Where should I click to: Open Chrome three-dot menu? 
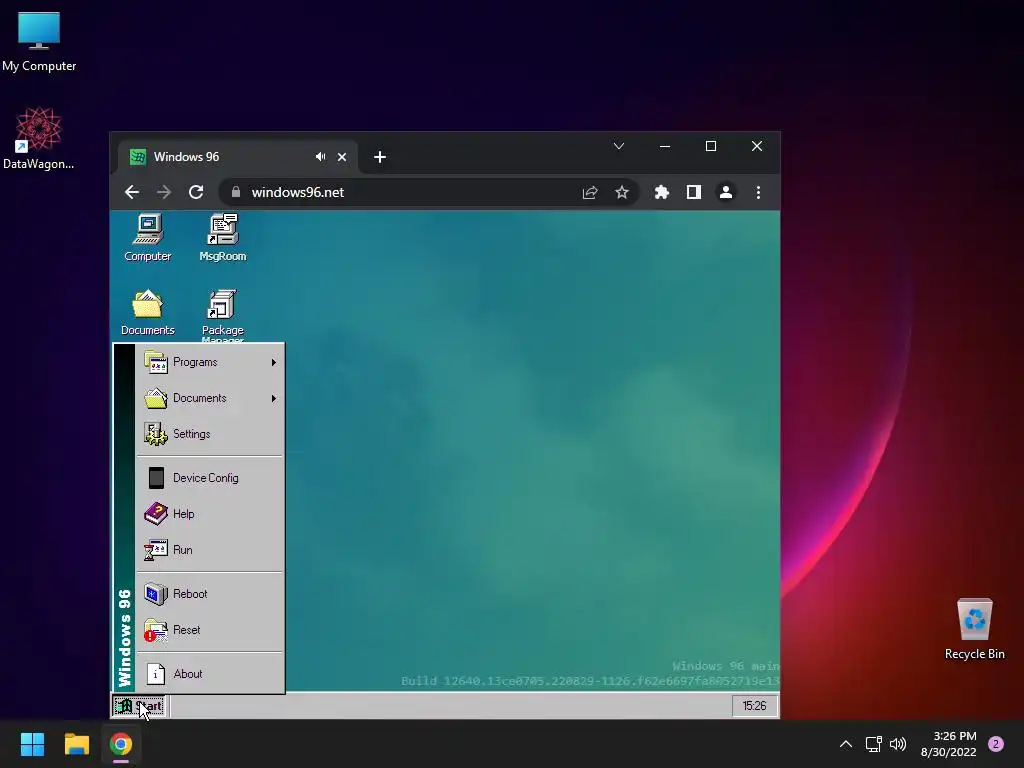coord(758,192)
